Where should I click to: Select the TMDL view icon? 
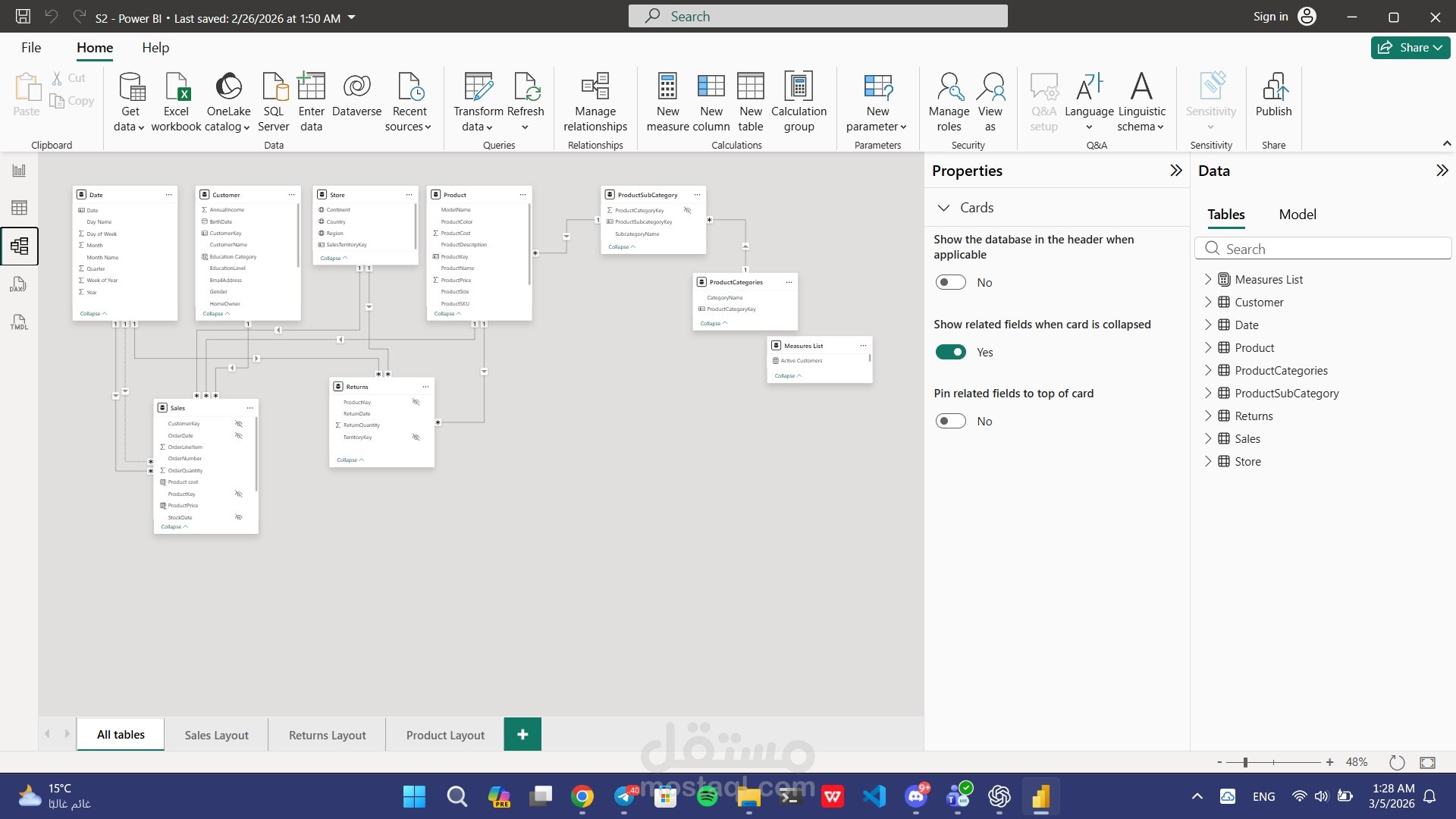19,322
